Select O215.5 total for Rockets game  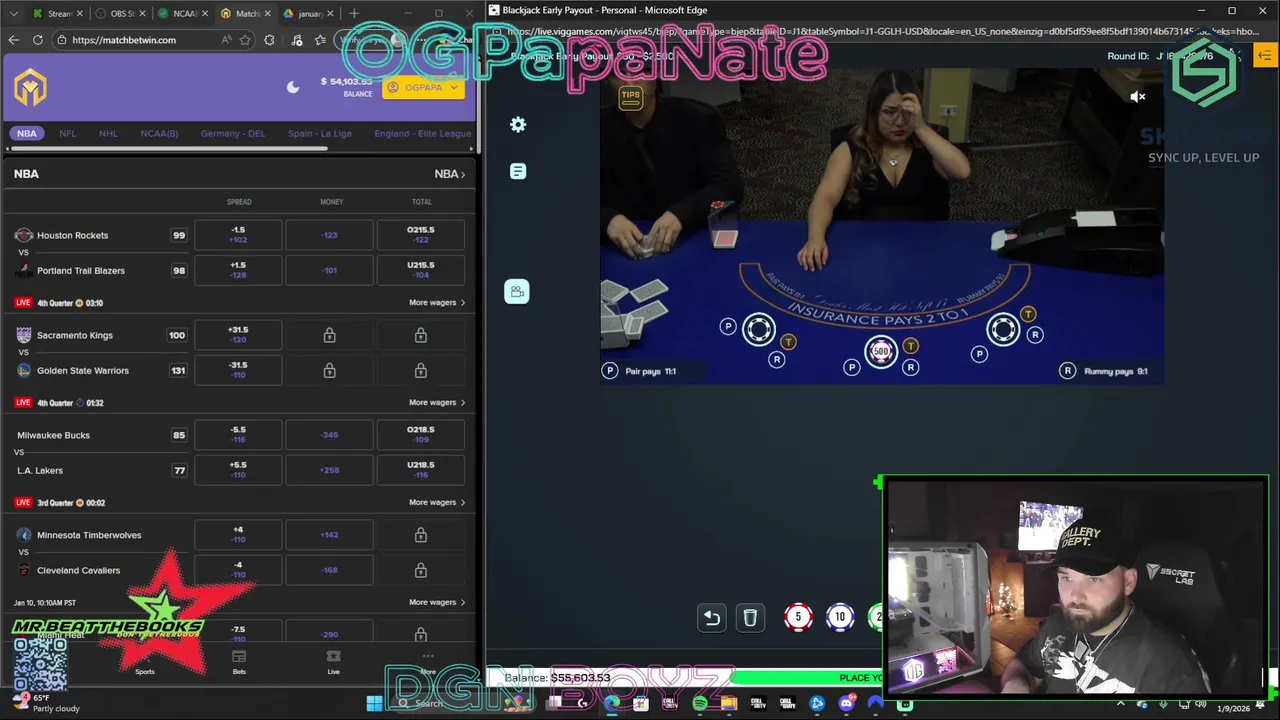420,235
